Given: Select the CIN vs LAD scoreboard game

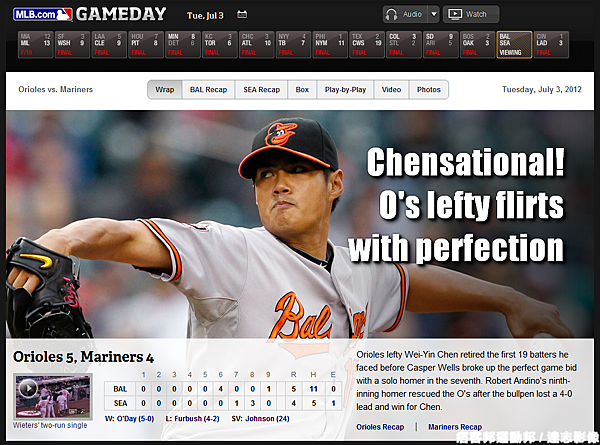Looking at the screenshot, I should (x=551, y=45).
